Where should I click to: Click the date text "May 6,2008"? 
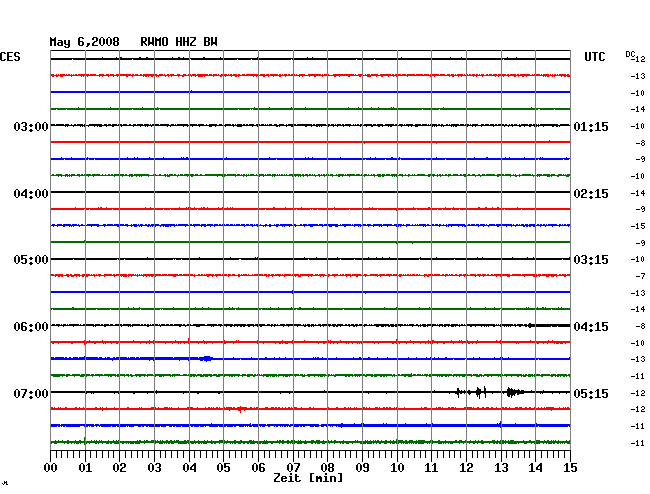click(84, 42)
